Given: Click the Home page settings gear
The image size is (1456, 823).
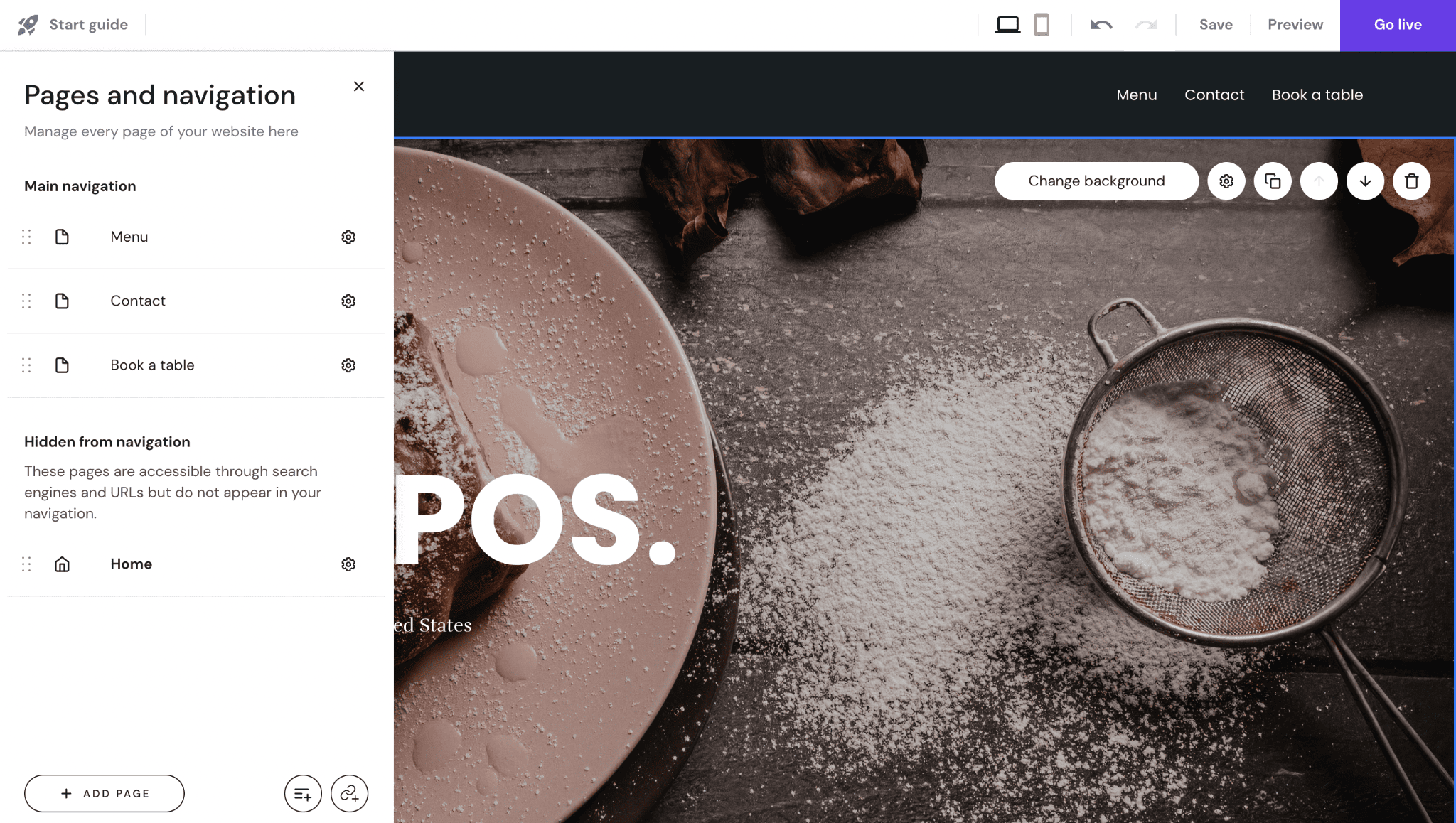Looking at the screenshot, I should (x=348, y=564).
